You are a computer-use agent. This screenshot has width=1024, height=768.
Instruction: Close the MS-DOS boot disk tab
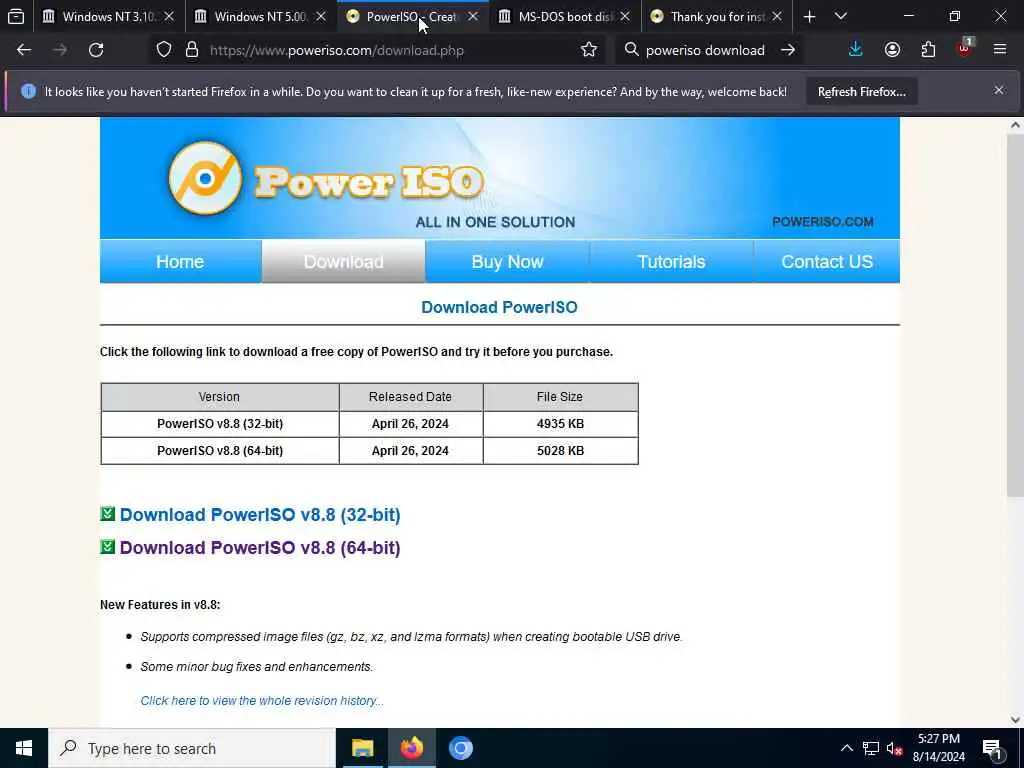pyautogui.click(x=625, y=16)
